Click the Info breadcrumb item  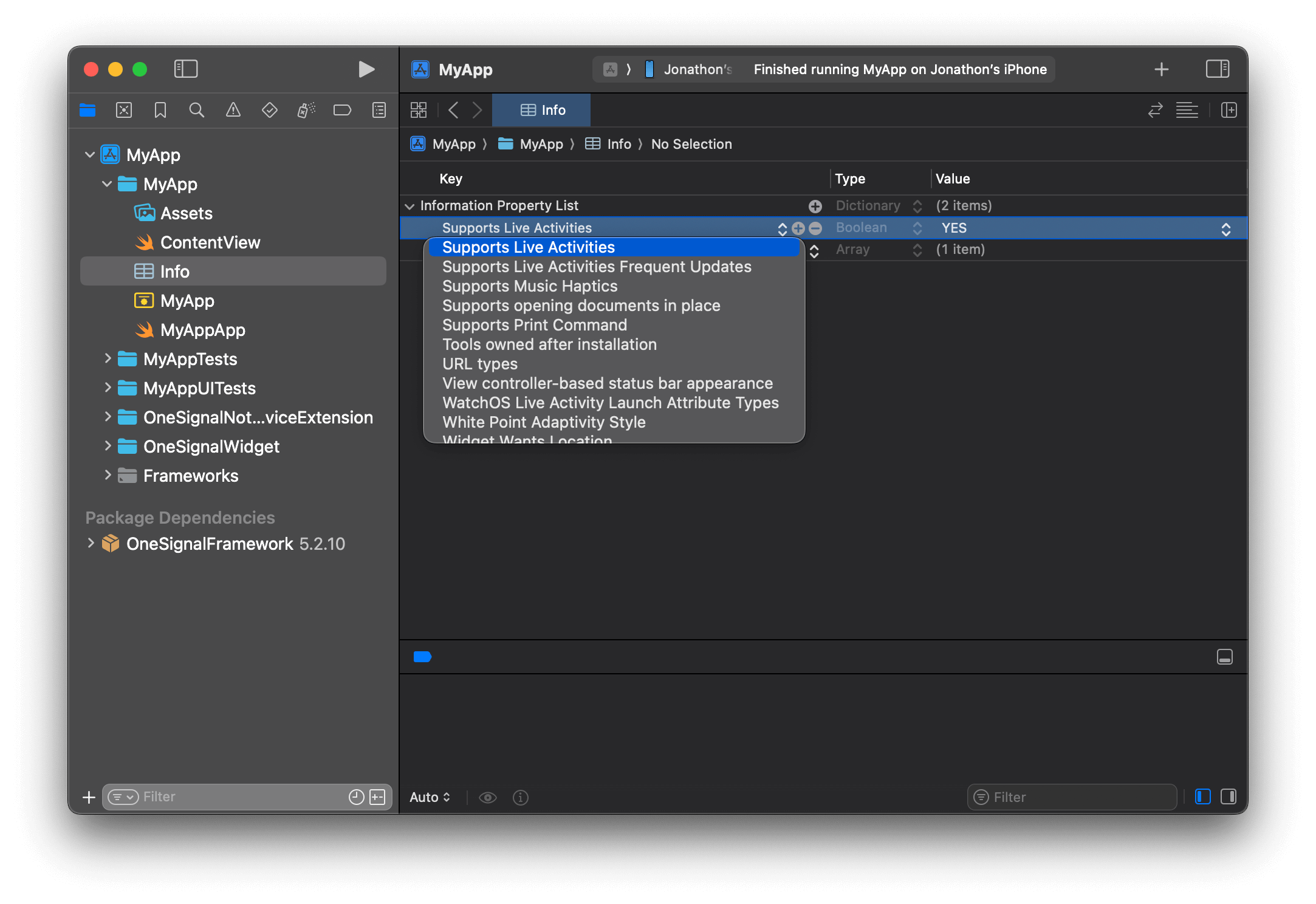tap(608, 144)
